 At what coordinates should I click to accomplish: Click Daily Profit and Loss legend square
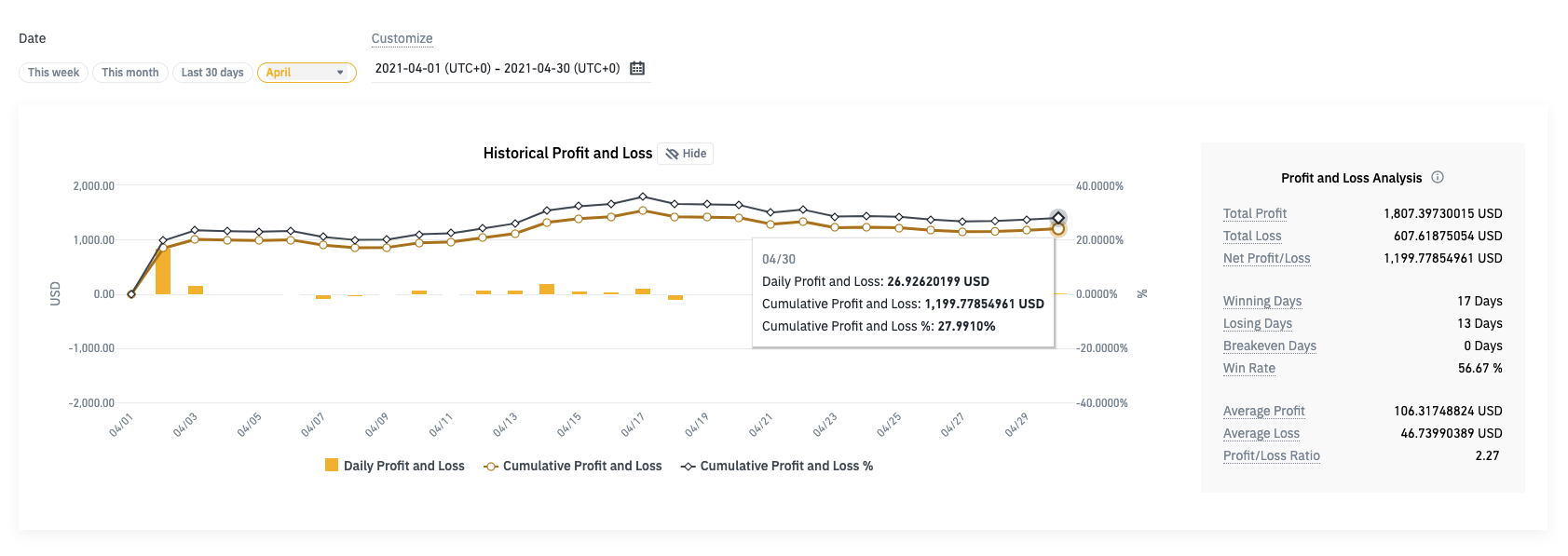332,465
